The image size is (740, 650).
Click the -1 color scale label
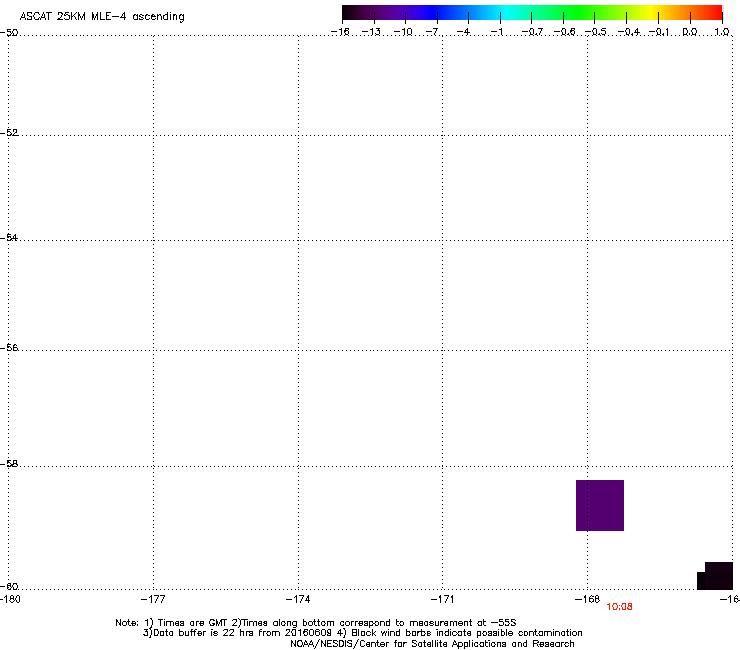point(496,32)
